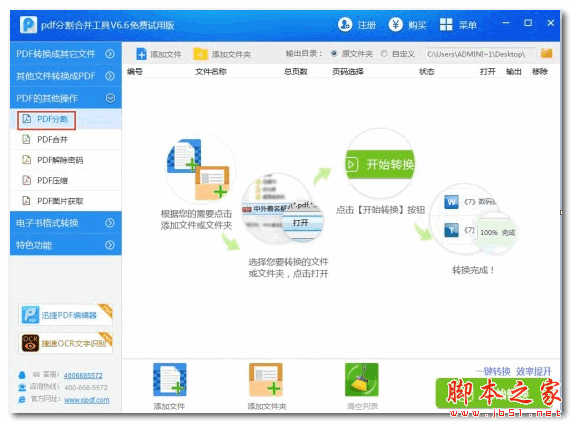This screenshot has height=424, width=573.
Task: Open the PDF压缩 menu item
Action: 66,180
